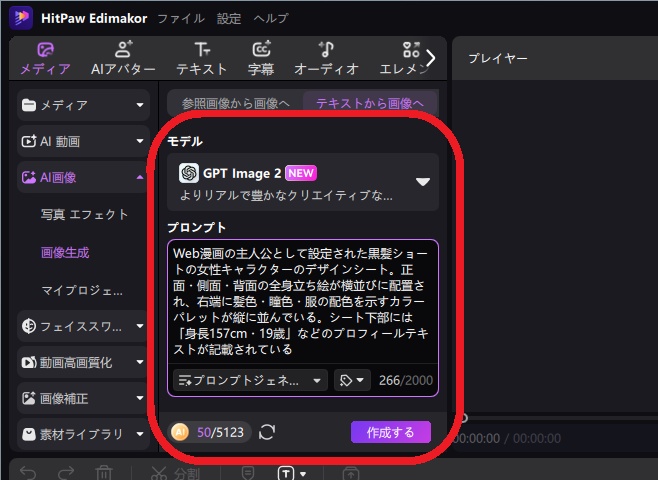
Task: Click the undo arrow icon
Action: coord(28,473)
